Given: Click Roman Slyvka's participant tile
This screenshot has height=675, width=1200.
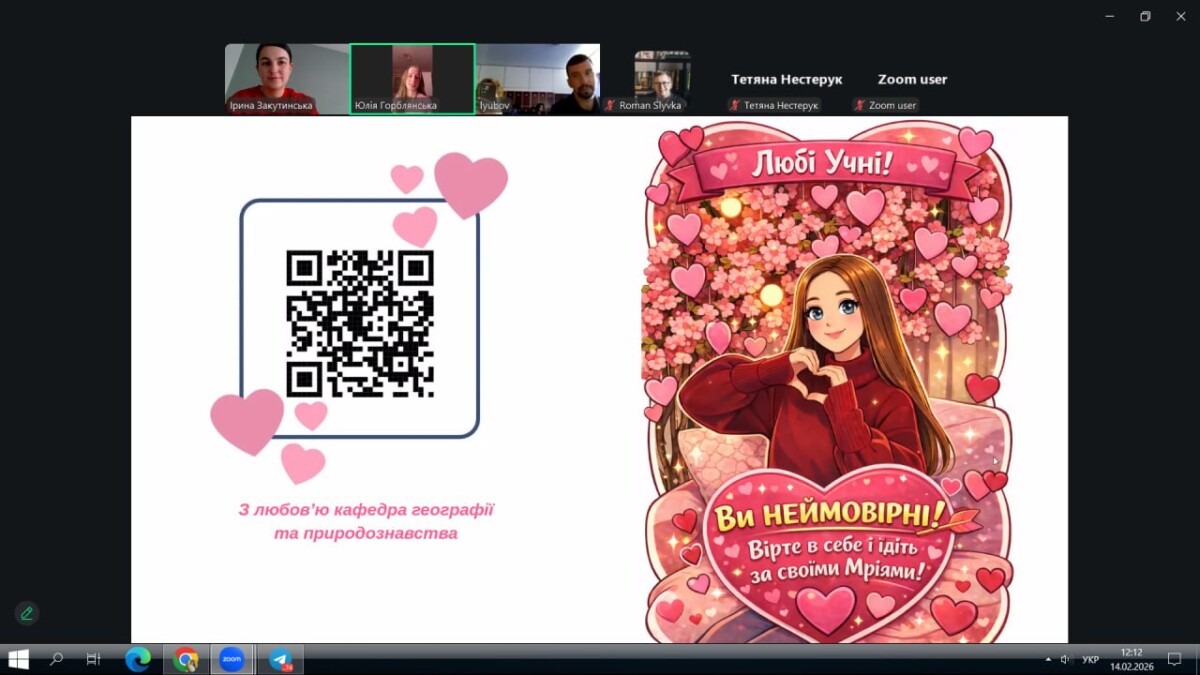Looking at the screenshot, I should coord(661,80).
